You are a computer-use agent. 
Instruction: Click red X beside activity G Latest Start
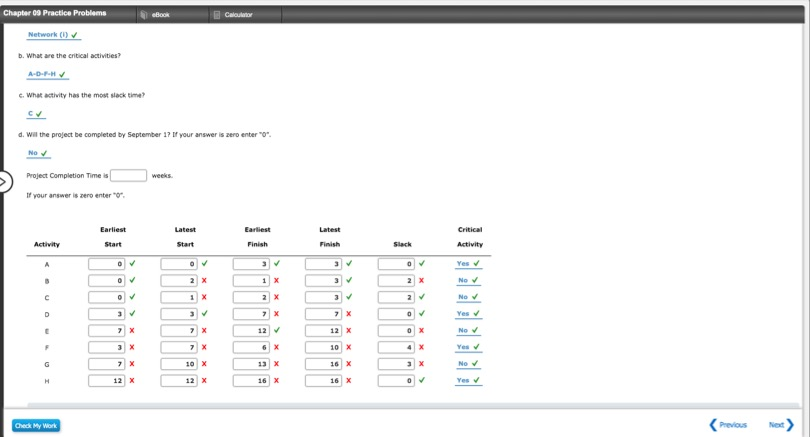click(x=204, y=364)
